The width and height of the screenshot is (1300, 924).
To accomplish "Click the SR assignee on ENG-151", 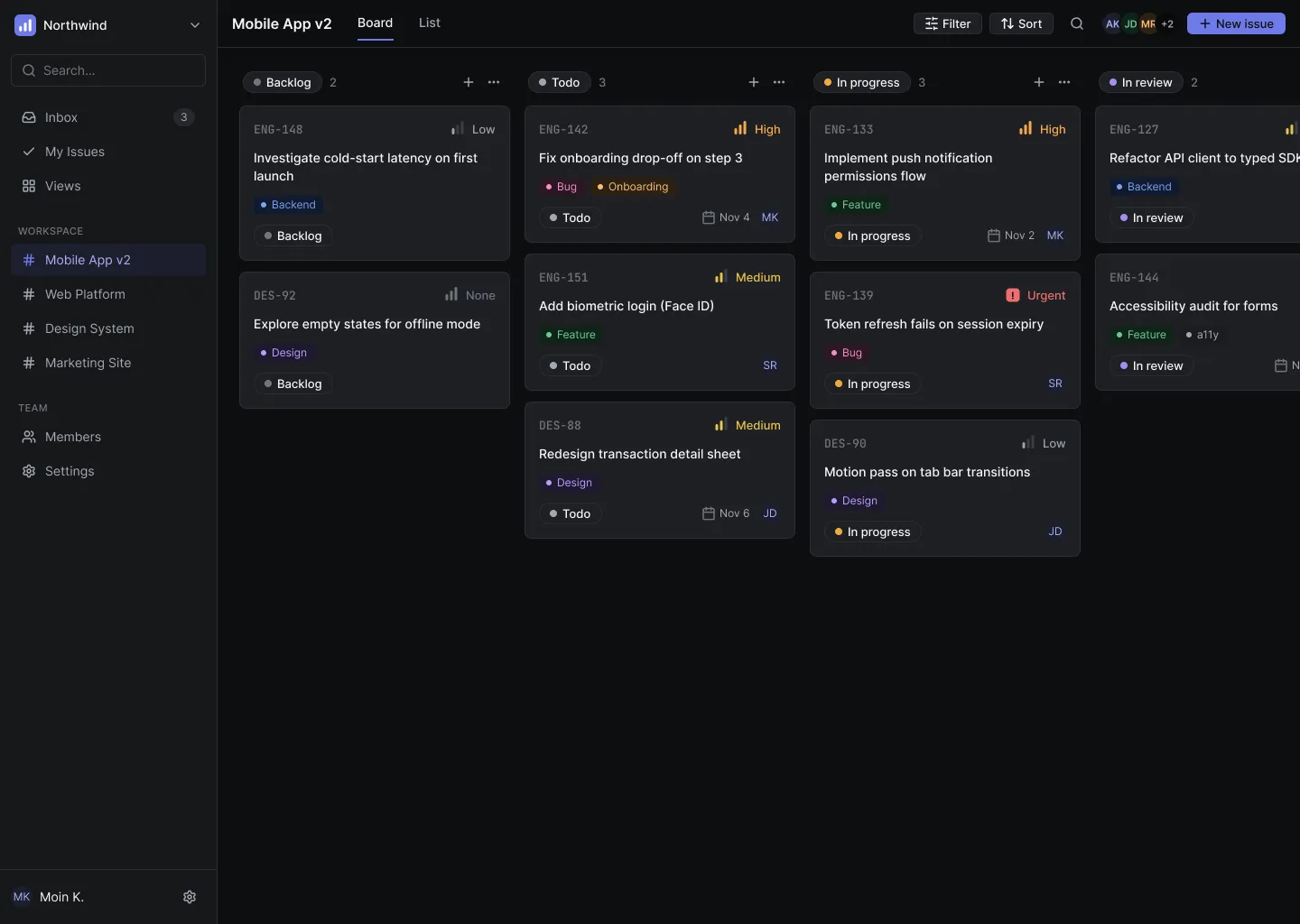I will click(770, 365).
